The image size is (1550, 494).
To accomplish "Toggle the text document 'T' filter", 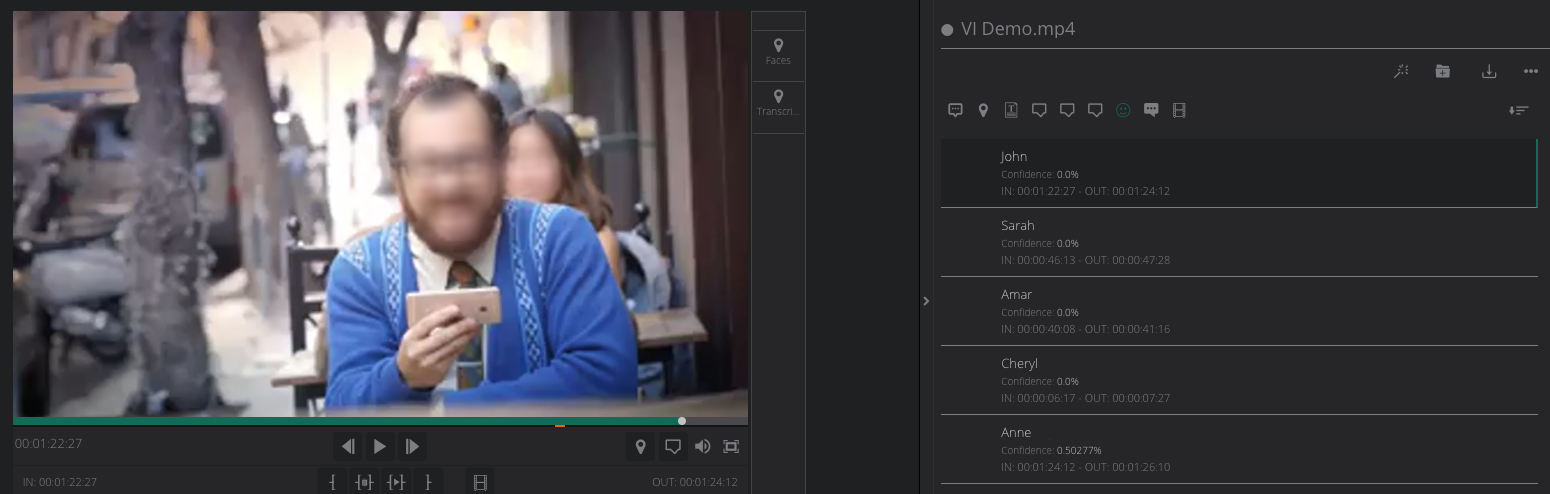I will coord(1011,110).
